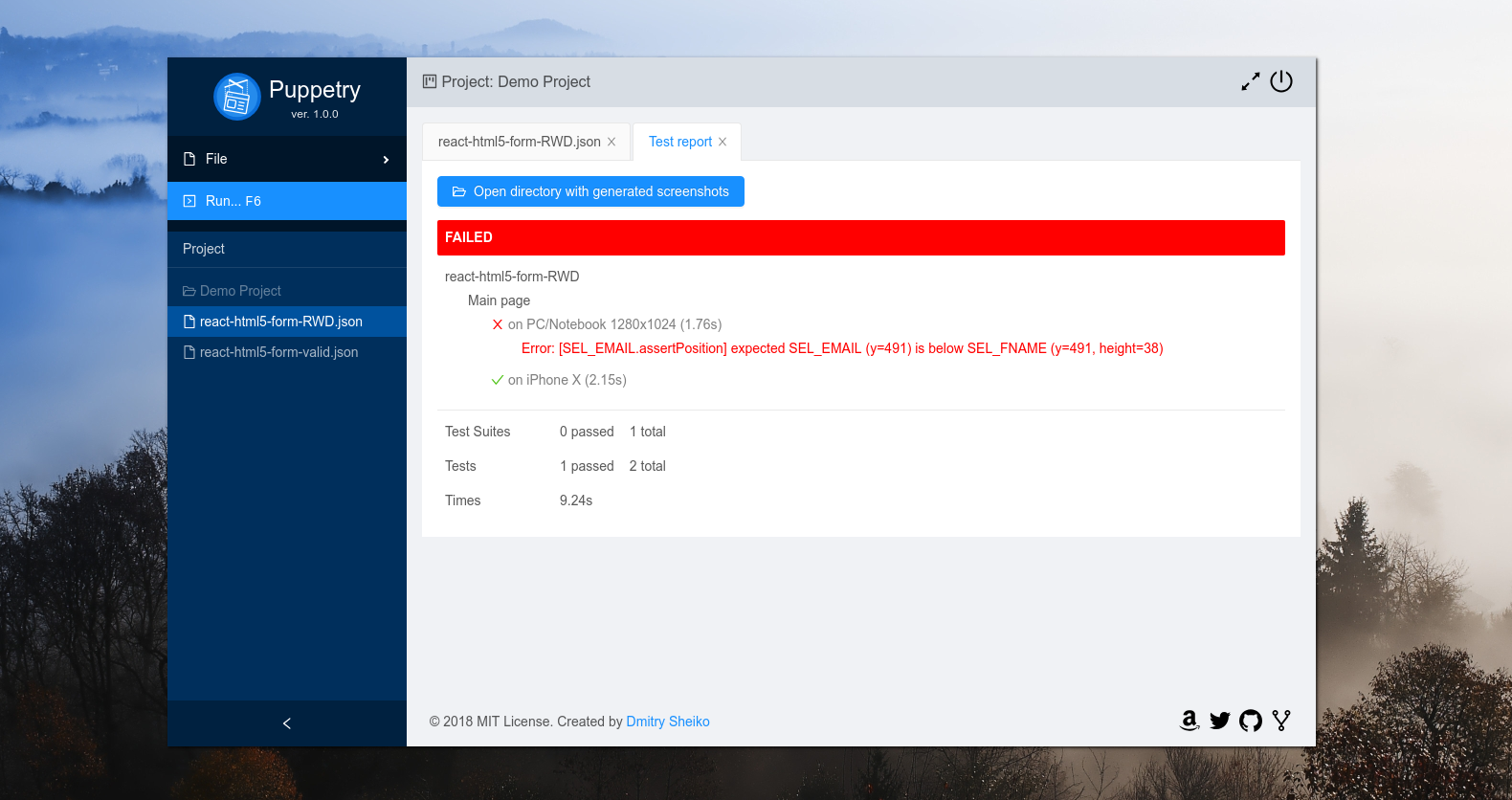Click the project board icon beside Project title
This screenshot has width=1512, height=800.
coord(430,82)
